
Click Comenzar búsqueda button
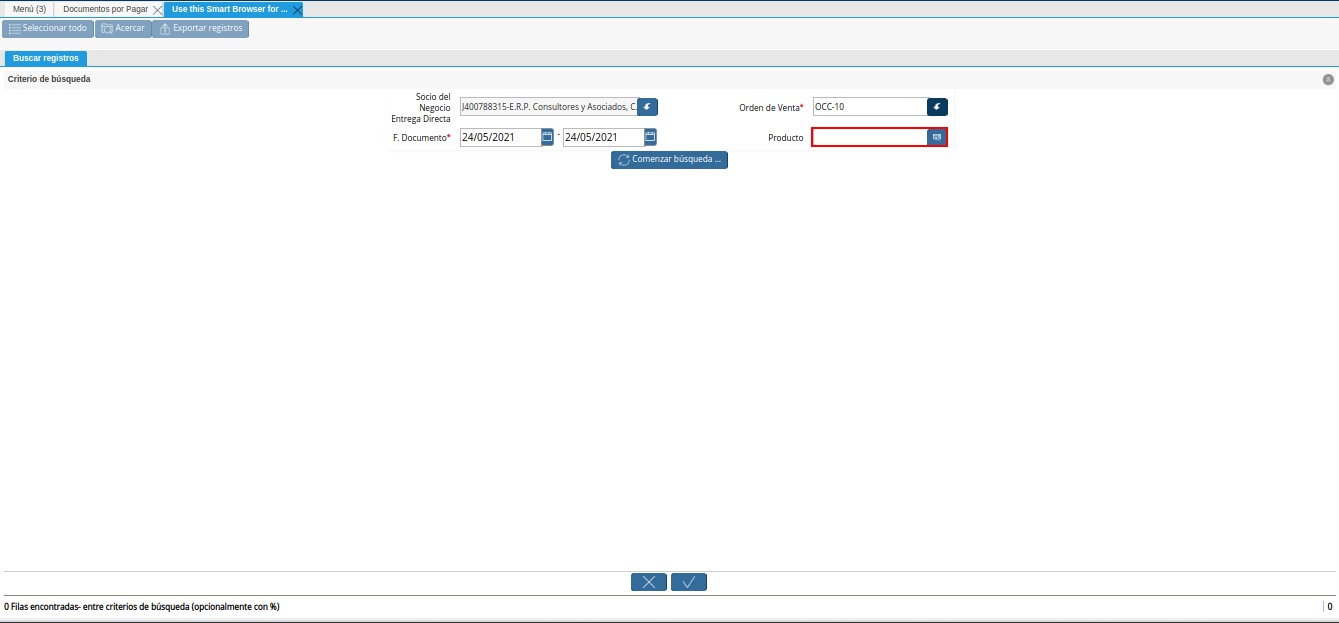coord(669,160)
